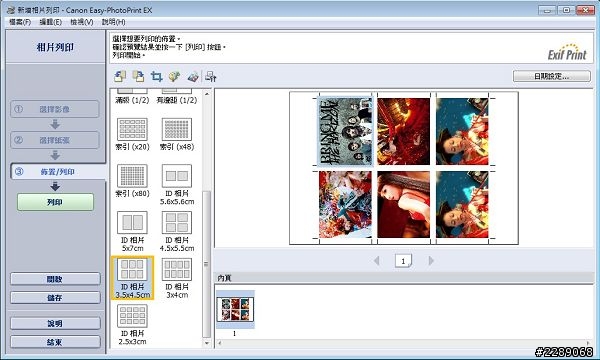Click the 說明 help button in sidebar

(x=55, y=323)
